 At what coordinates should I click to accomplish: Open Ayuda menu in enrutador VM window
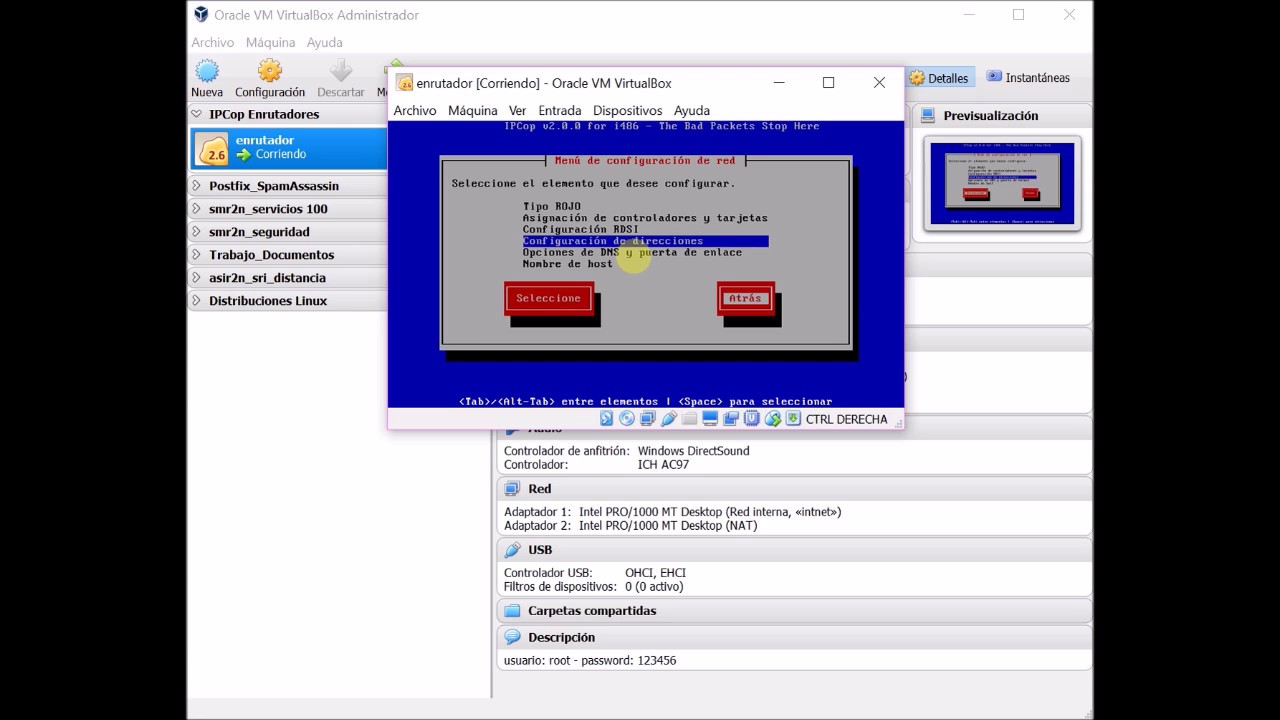pyautogui.click(x=692, y=111)
